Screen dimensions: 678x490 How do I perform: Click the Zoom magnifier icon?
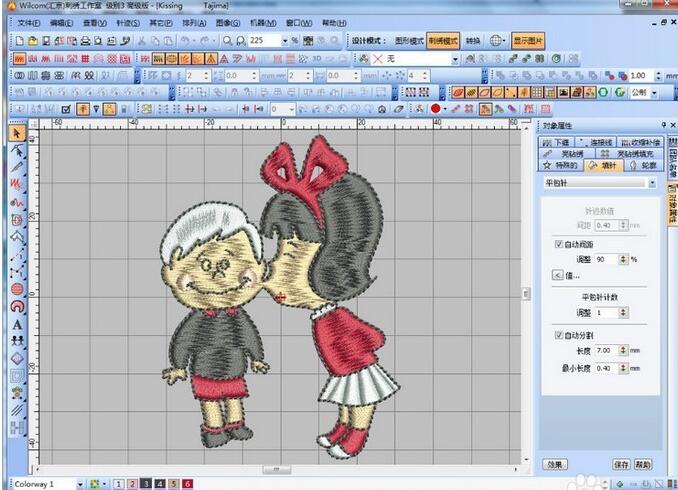[x=227, y=41]
